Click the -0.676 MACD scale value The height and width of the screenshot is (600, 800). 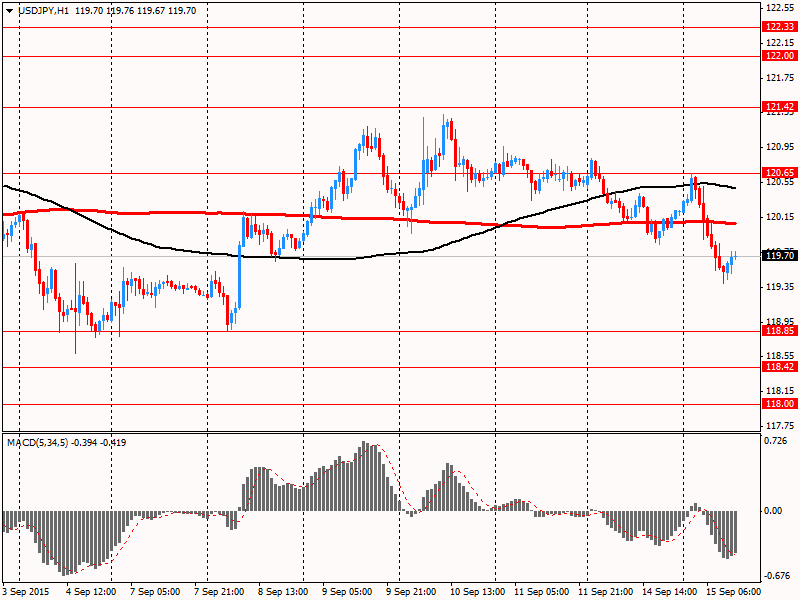pos(776,575)
